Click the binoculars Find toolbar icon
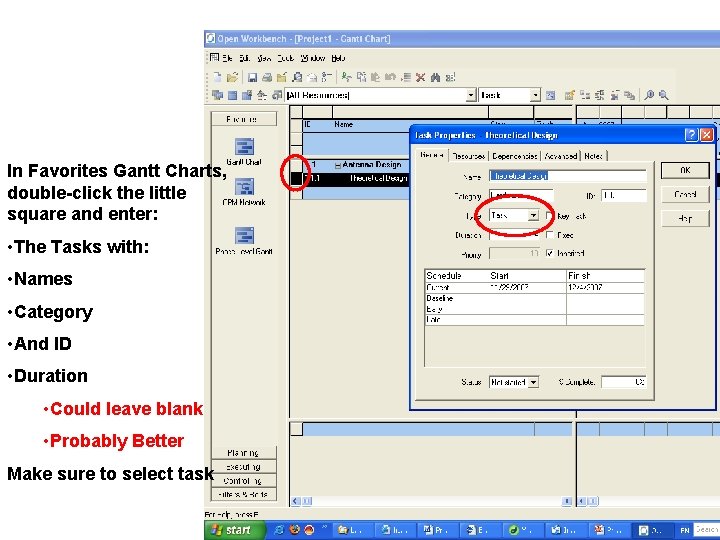Image resolution: width=720 pixels, height=540 pixels. pos(435,78)
